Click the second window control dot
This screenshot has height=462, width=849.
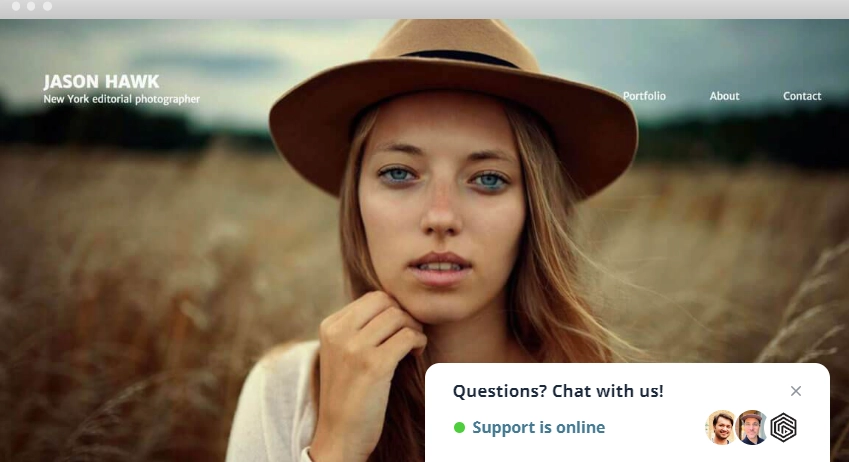31,6
